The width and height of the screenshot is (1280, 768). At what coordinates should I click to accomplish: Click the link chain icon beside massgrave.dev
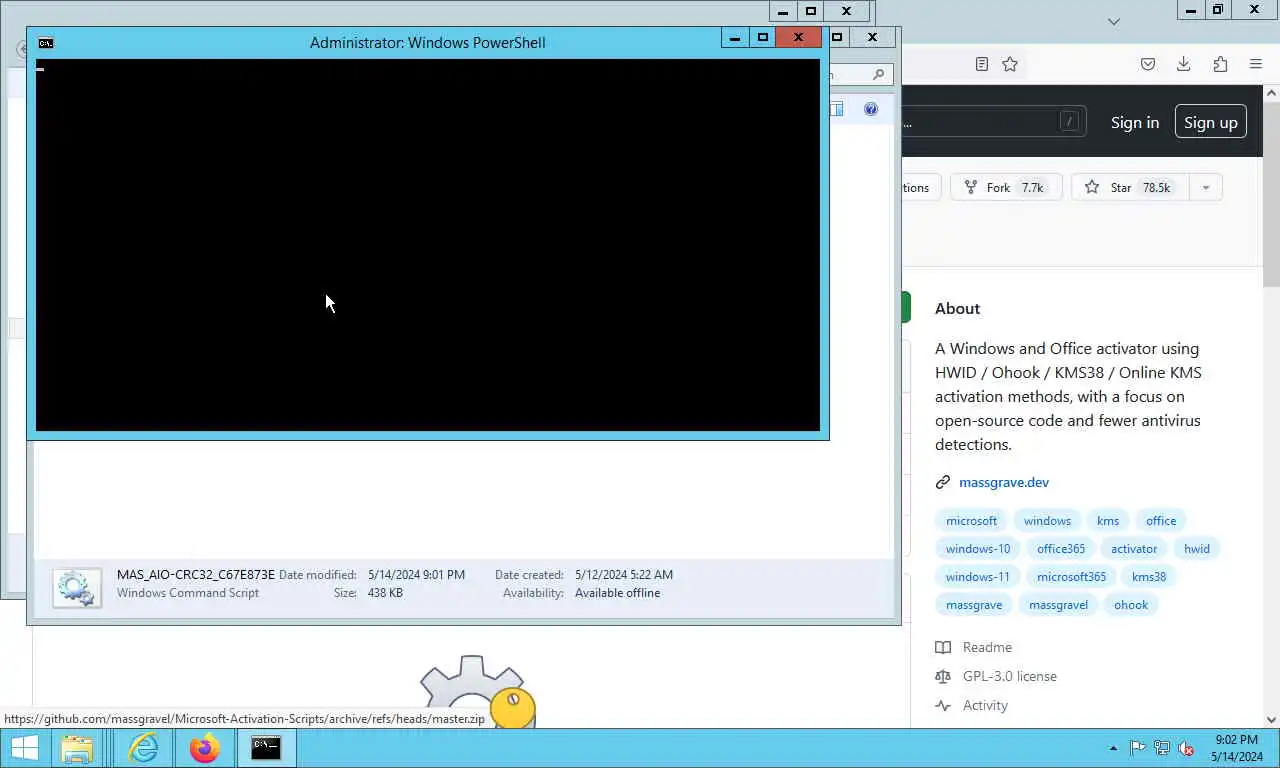pos(942,482)
